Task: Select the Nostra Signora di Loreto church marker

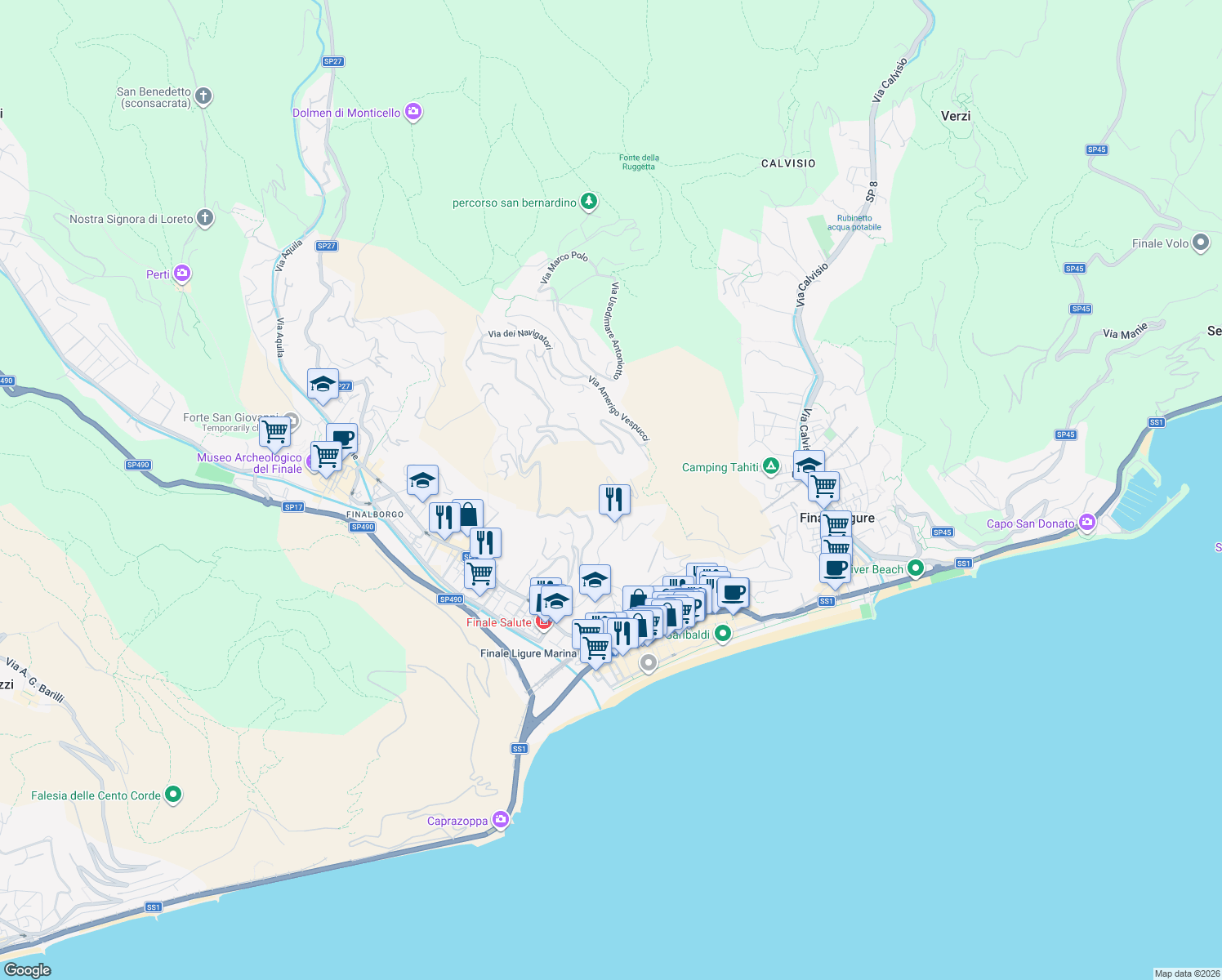Action: click(205, 218)
